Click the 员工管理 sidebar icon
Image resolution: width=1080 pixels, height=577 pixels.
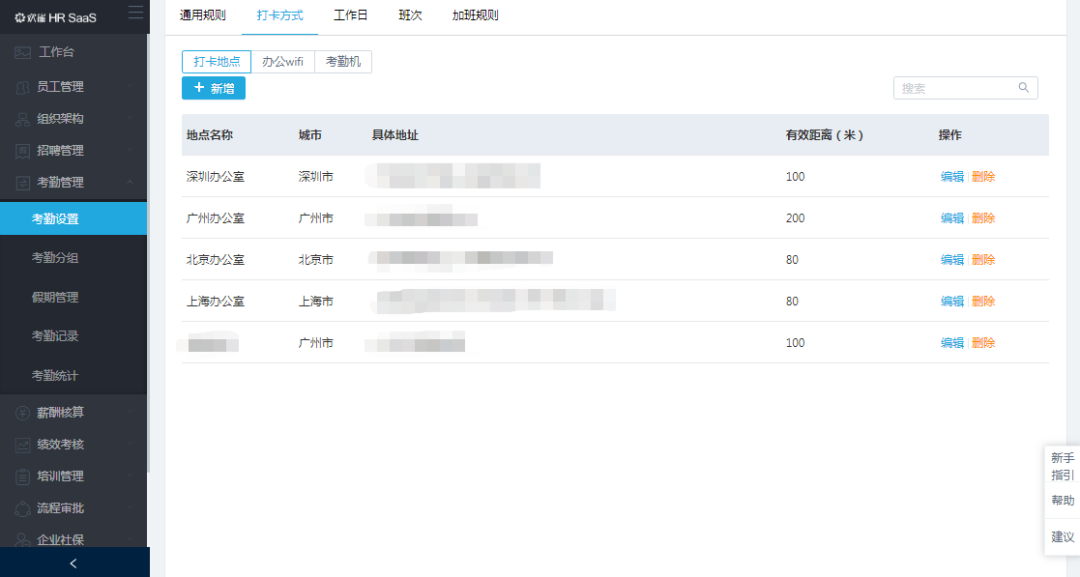(x=22, y=87)
